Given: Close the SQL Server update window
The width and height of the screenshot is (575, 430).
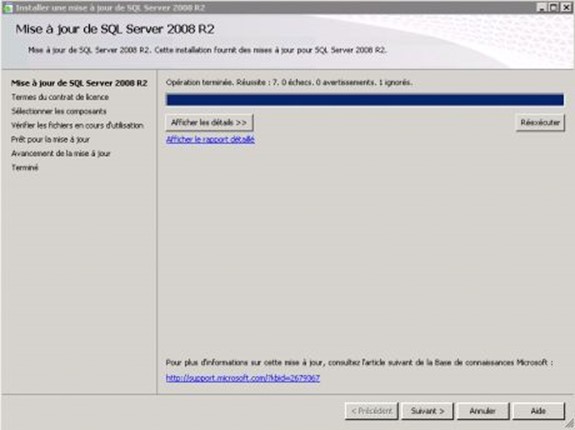Looking at the screenshot, I should [566, 7].
